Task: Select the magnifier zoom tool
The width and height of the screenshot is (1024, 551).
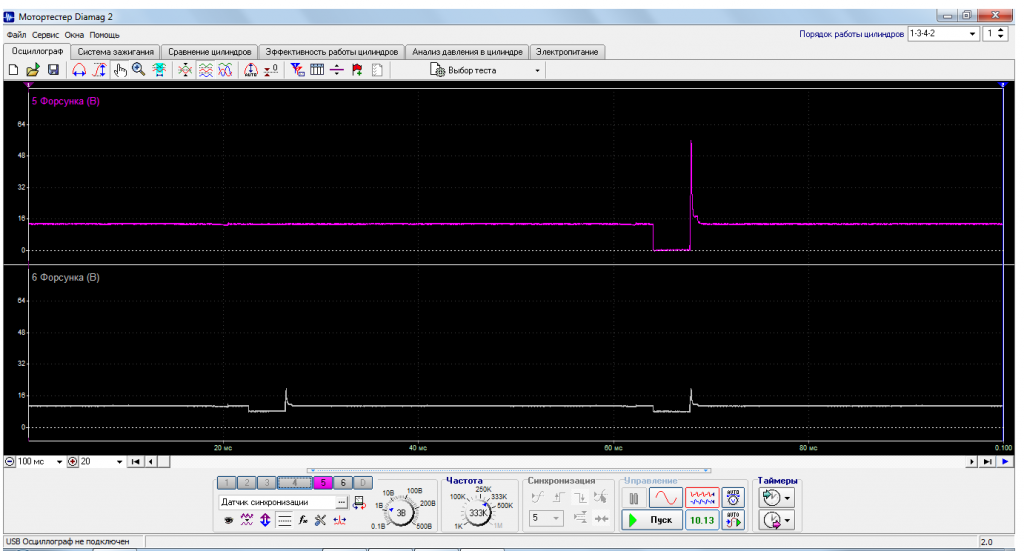Action: [x=138, y=70]
